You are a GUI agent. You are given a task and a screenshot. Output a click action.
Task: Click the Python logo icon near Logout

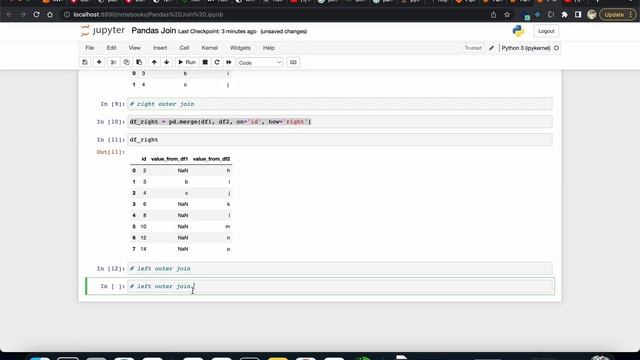(x=518, y=31)
